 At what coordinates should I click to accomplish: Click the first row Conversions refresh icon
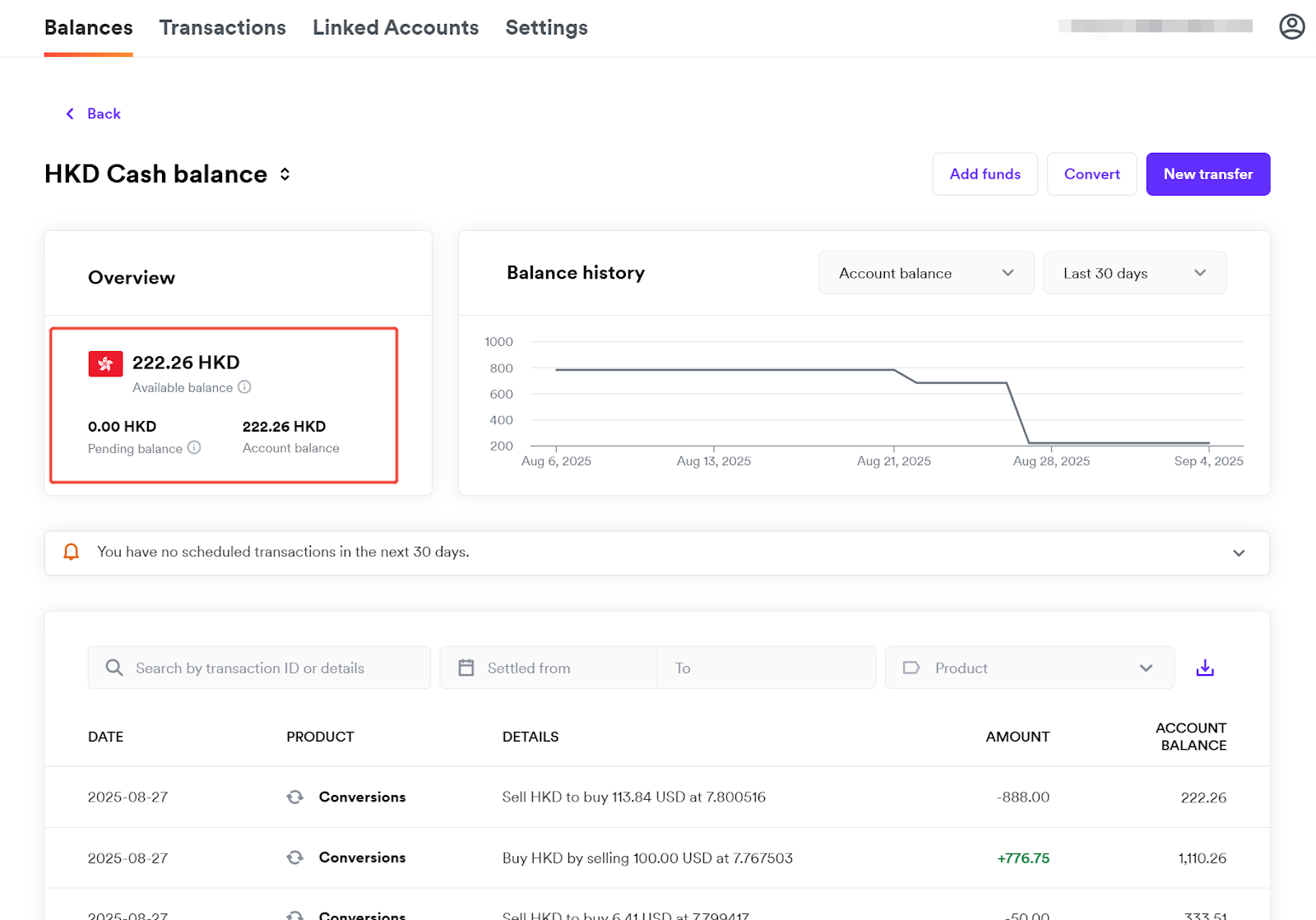(x=294, y=797)
